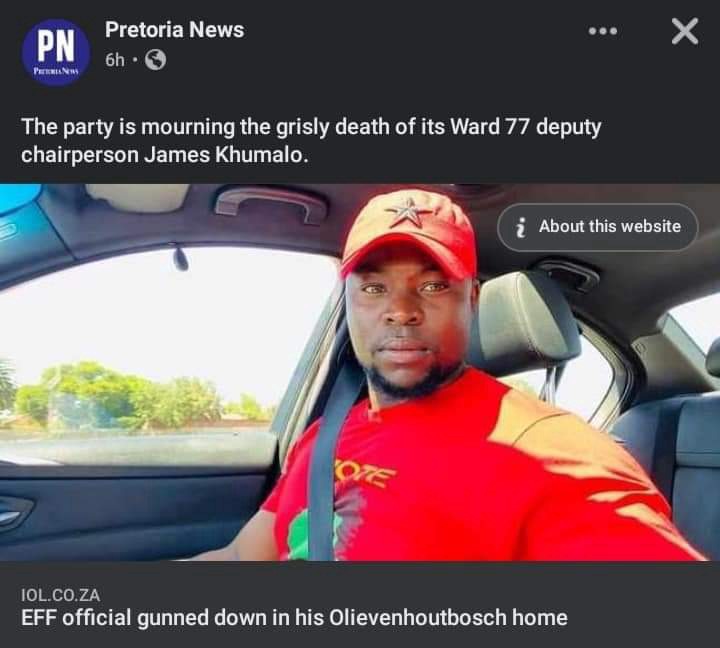Open the Pretoria News profile picture
Viewport: 720px width, 648px height.
(x=56, y=52)
